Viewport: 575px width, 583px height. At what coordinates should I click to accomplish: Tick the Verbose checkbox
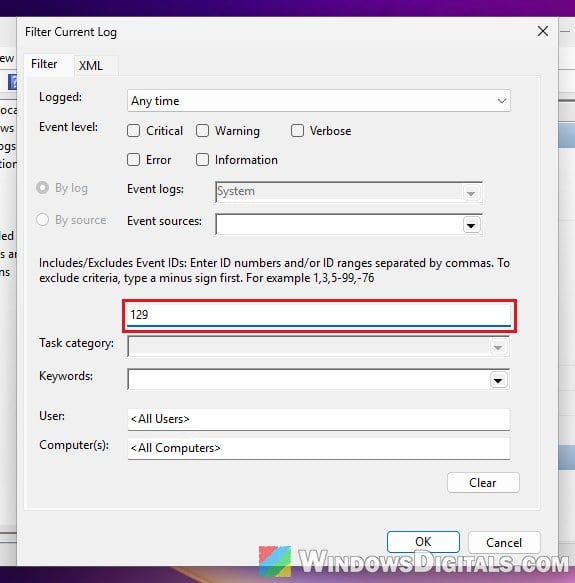click(x=297, y=131)
